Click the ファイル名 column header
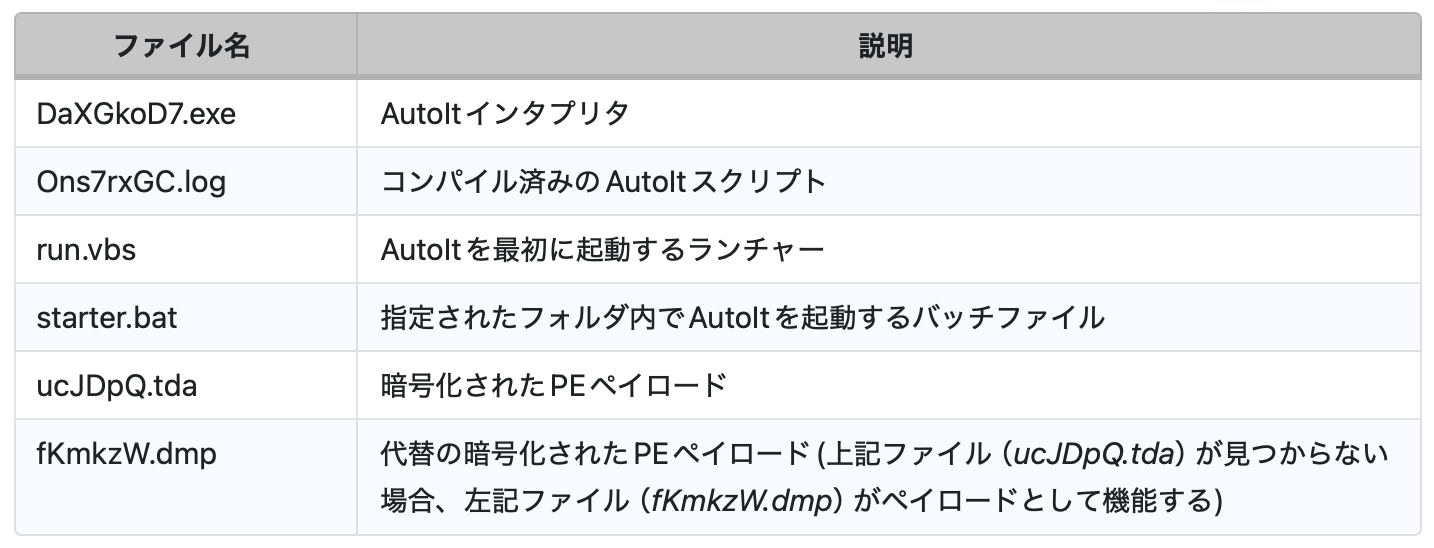The width and height of the screenshot is (1434, 548). click(x=182, y=46)
